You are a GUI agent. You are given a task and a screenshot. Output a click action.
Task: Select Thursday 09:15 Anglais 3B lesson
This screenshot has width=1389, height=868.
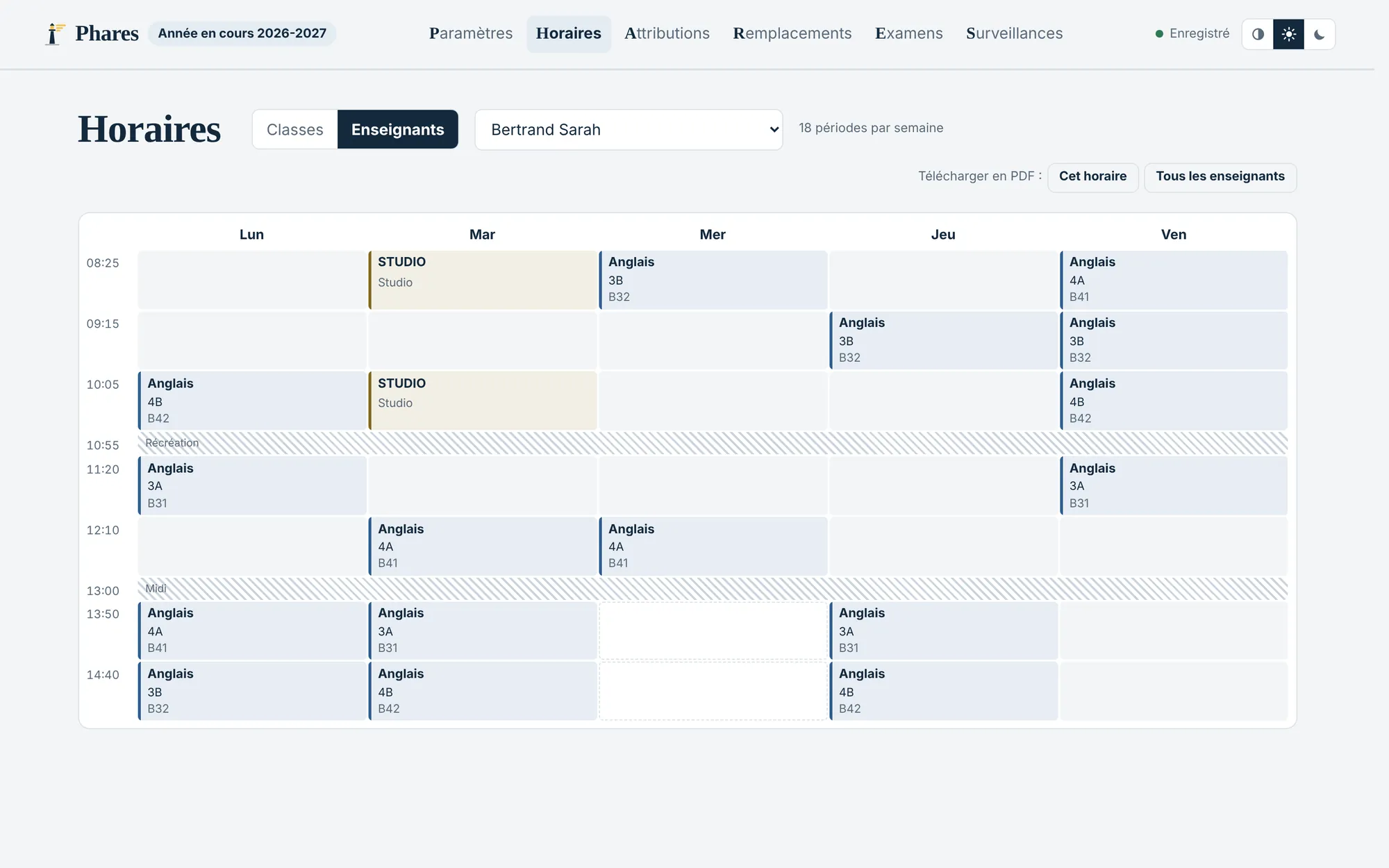click(x=944, y=340)
